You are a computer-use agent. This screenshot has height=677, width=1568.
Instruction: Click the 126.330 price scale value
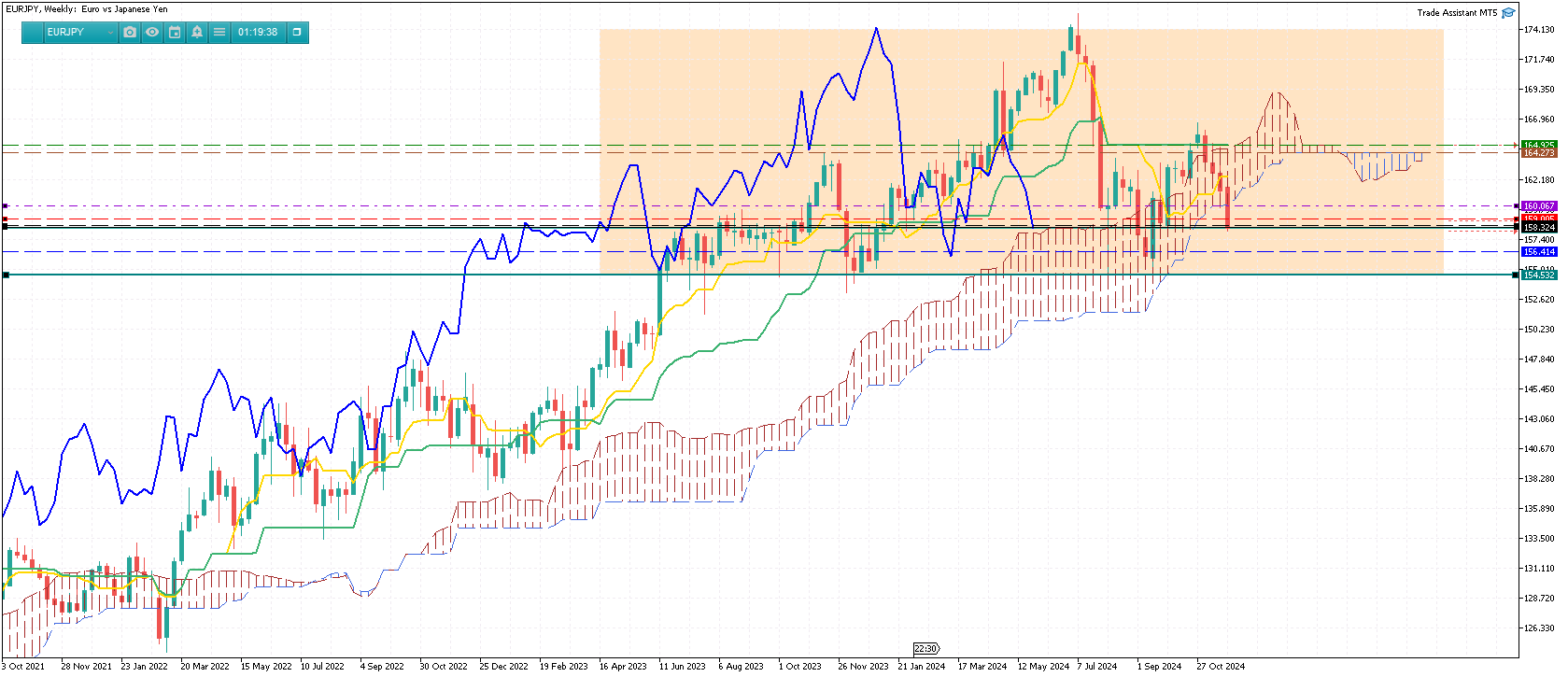pyautogui.click(x=1539, y=628)
